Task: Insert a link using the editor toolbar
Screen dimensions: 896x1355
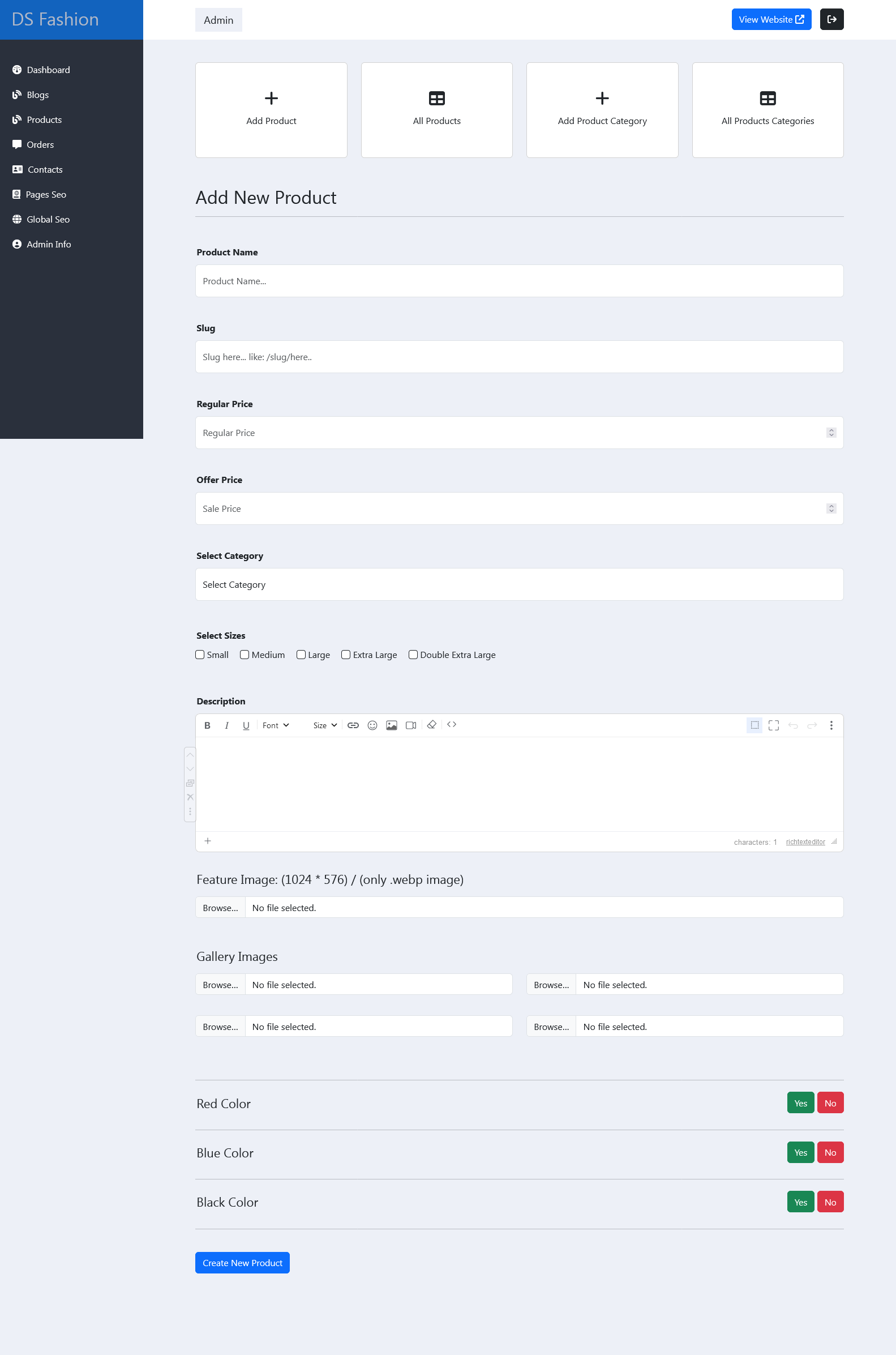Action: pyautogui.click(x=353, y=725)
